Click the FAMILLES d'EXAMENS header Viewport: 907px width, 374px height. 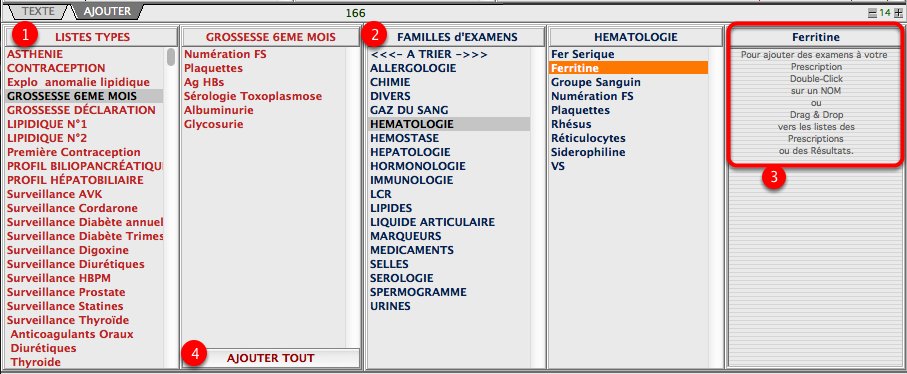pos(456,37)
